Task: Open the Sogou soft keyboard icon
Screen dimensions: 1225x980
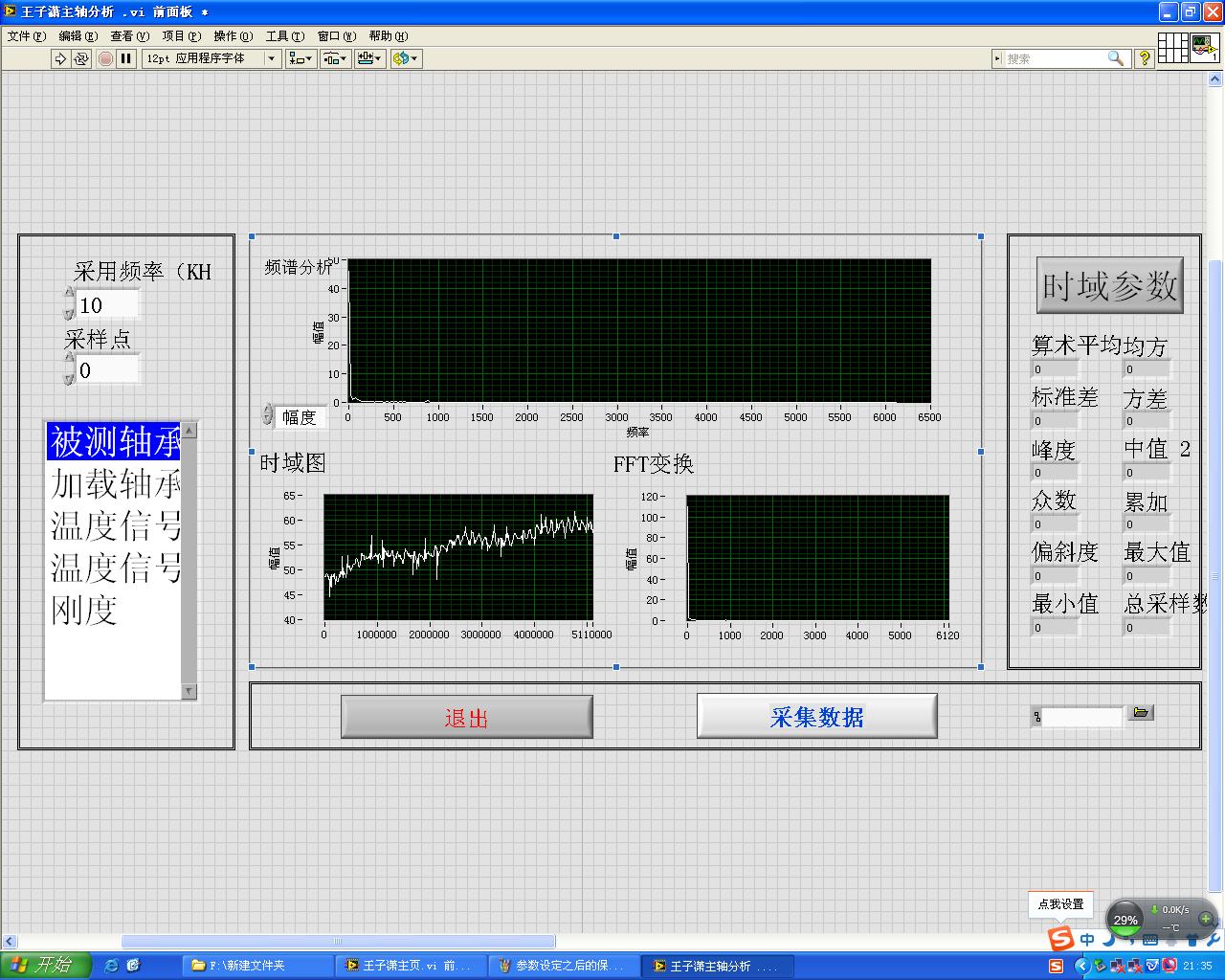Action: tap(1149, 940)
